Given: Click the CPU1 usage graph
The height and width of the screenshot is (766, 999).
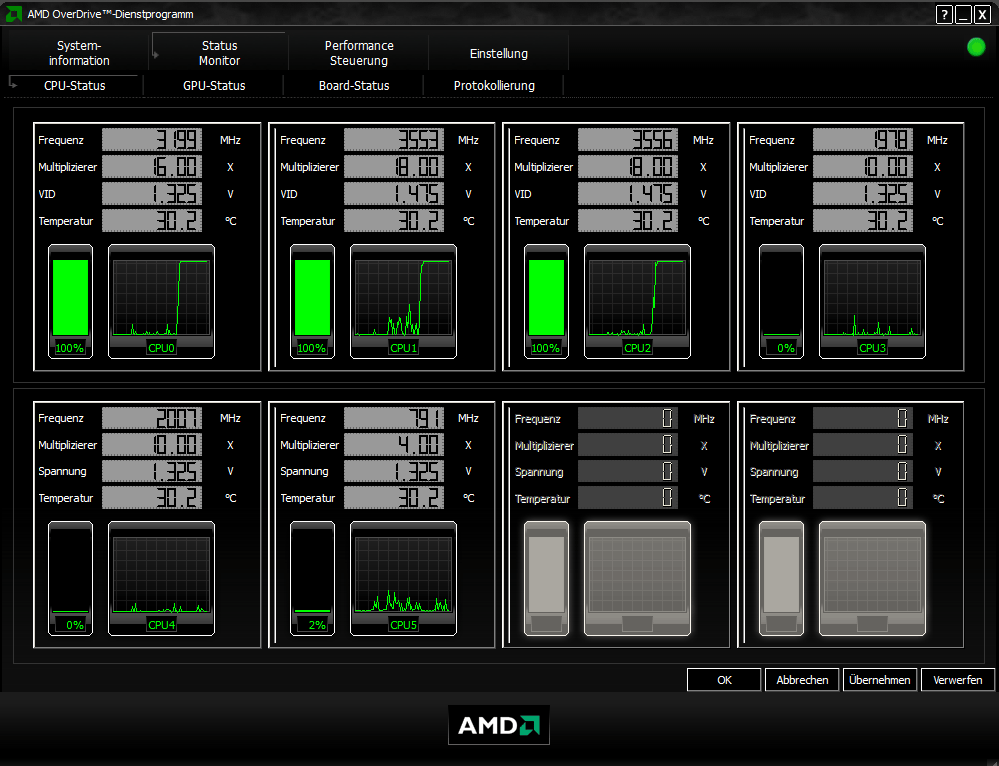Looking at the screenshot, I should coord(403,301).
